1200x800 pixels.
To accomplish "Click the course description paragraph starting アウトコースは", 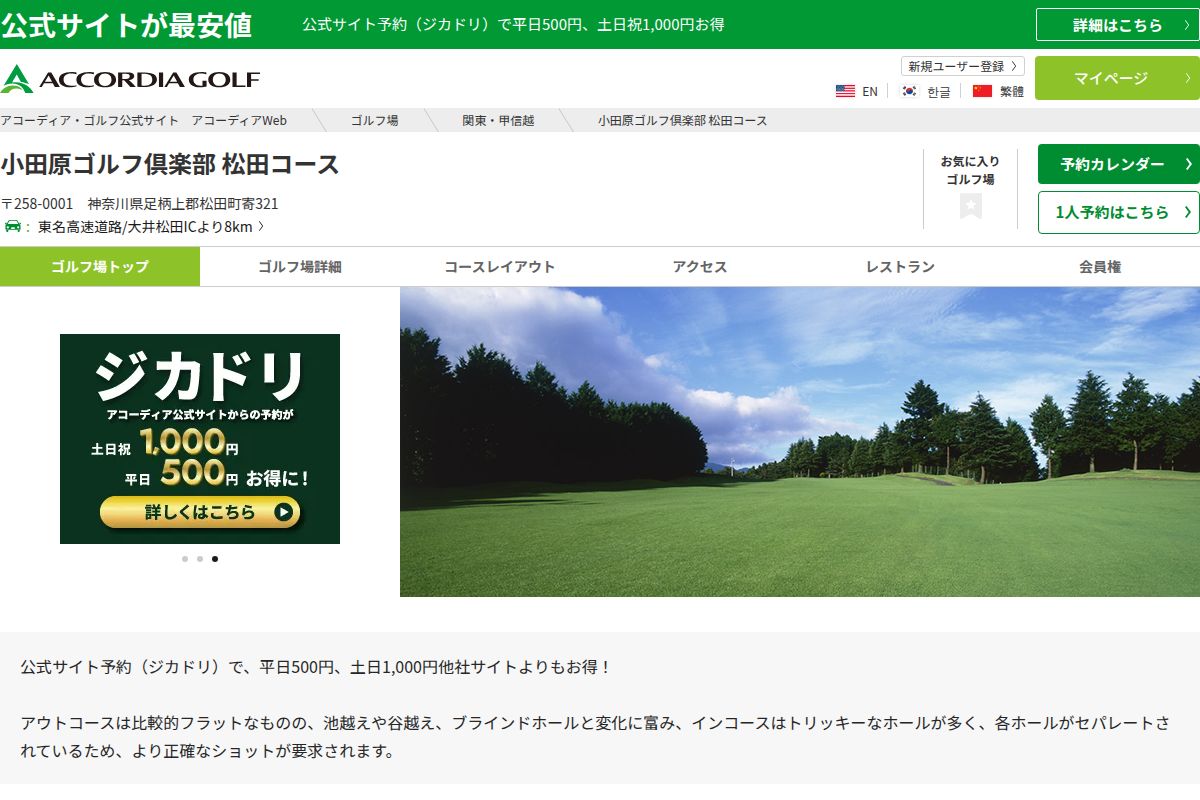I will pyautogui.click(x=595, y=736).
